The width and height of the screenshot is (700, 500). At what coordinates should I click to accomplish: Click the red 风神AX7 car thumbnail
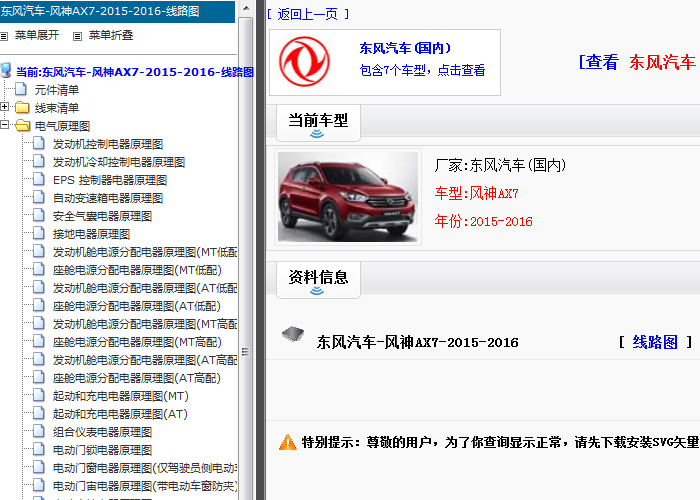pos(348,197)
